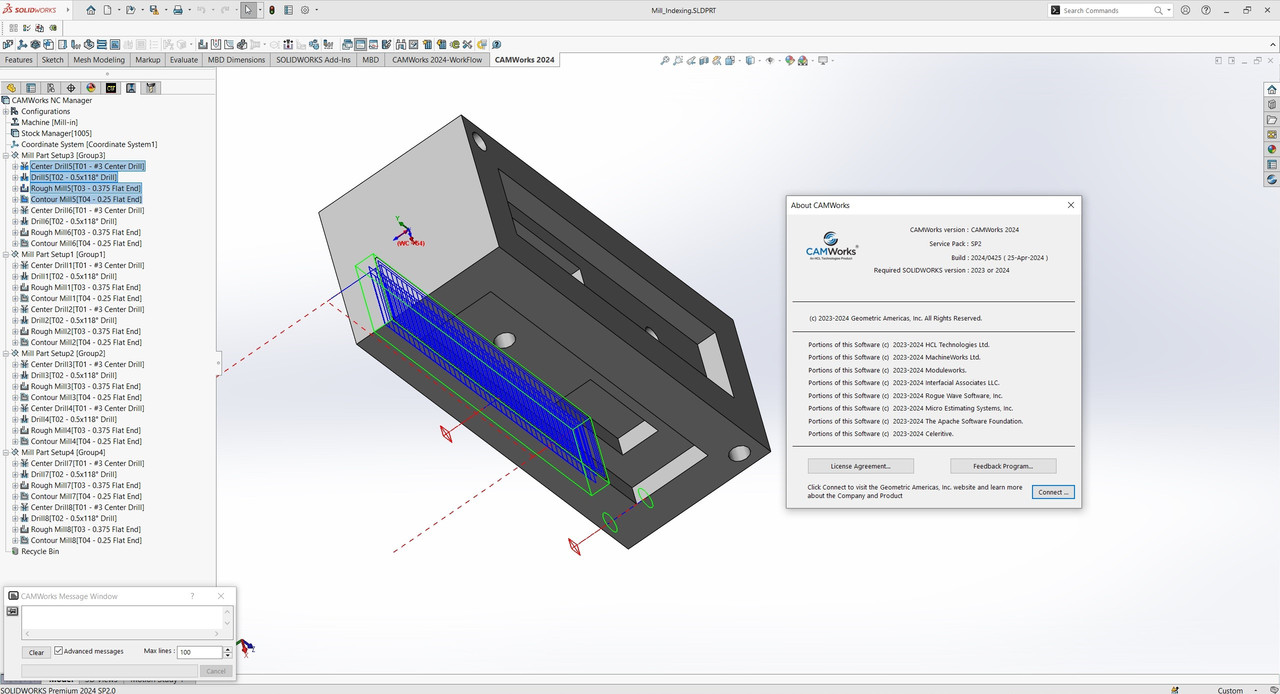Click the Home icon in the top toolbar
The height and width of the screenshot is (694, 1280).
pos(91,10)
